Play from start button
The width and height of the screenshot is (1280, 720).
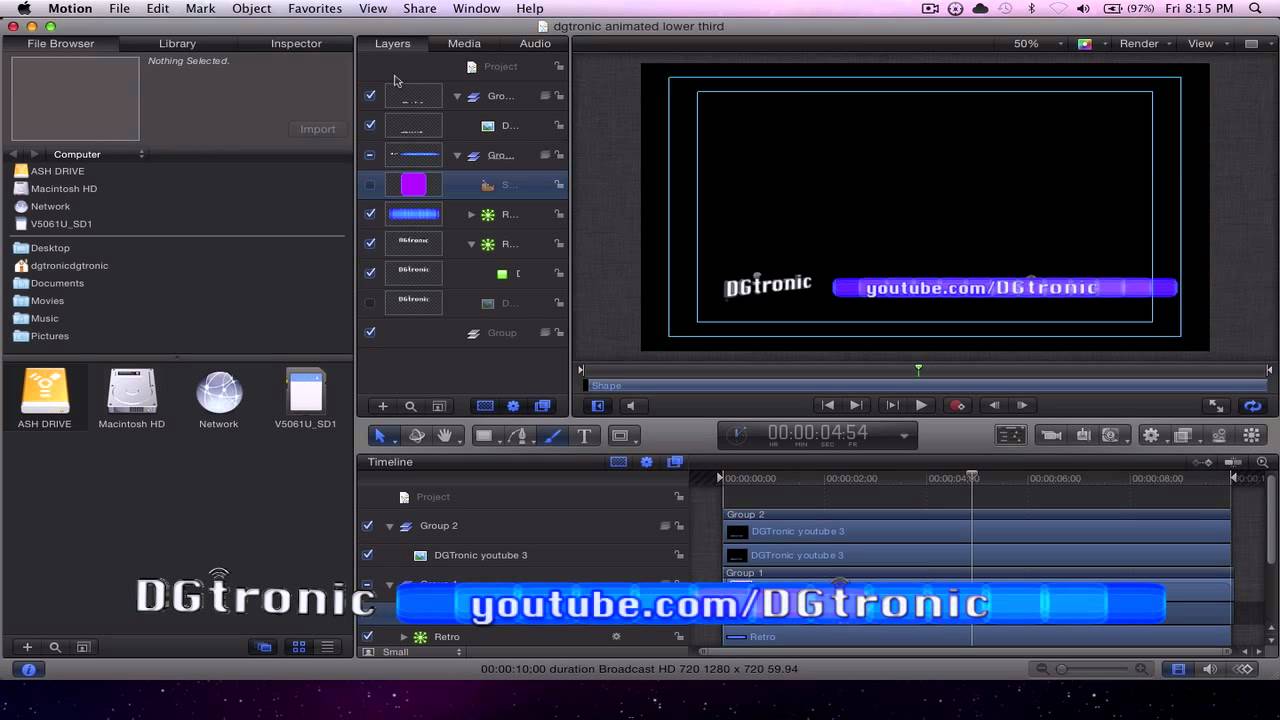tap(893, 405)
